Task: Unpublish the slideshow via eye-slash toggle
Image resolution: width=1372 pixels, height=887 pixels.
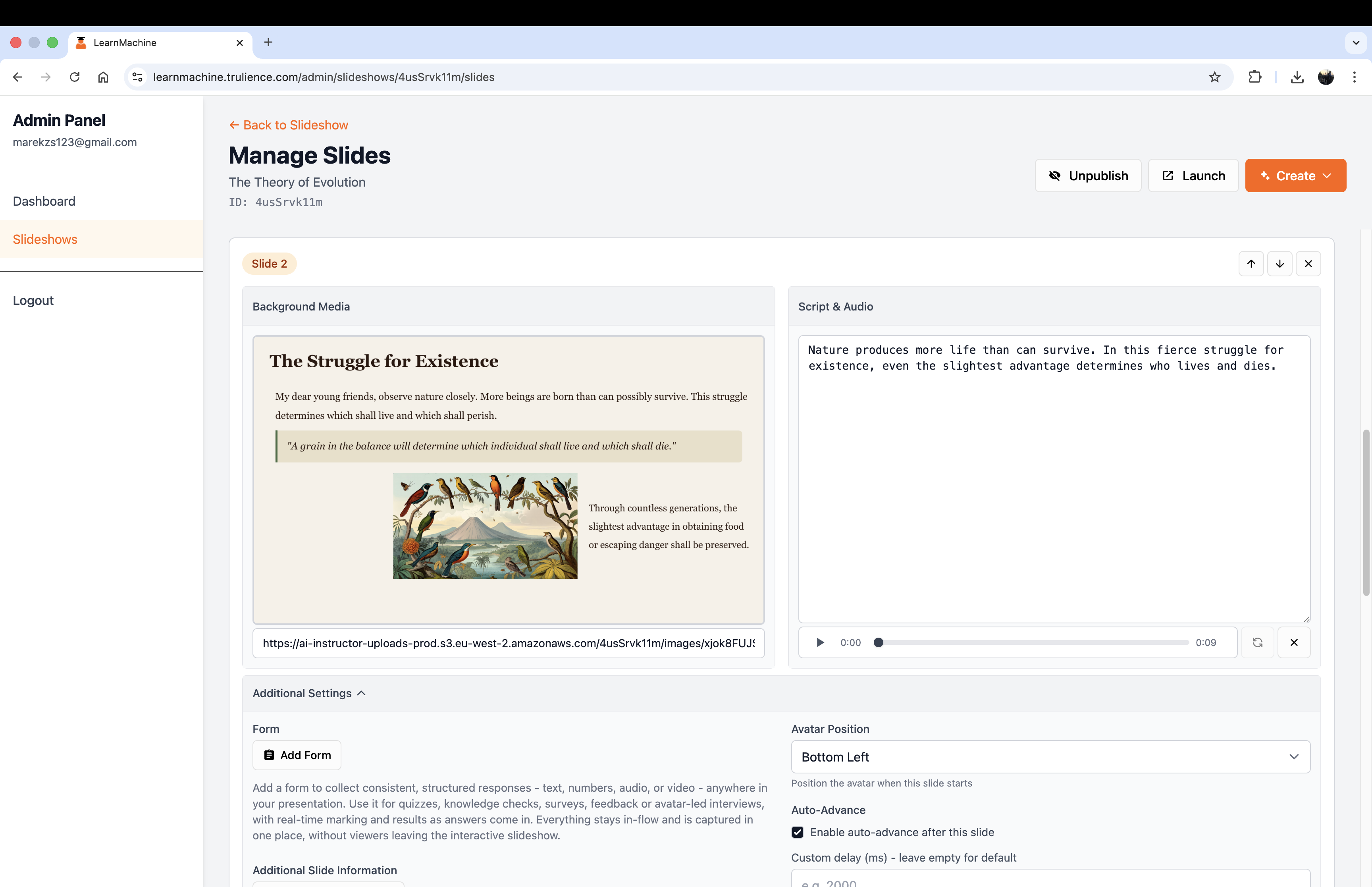Action: tap(1087, 175)
